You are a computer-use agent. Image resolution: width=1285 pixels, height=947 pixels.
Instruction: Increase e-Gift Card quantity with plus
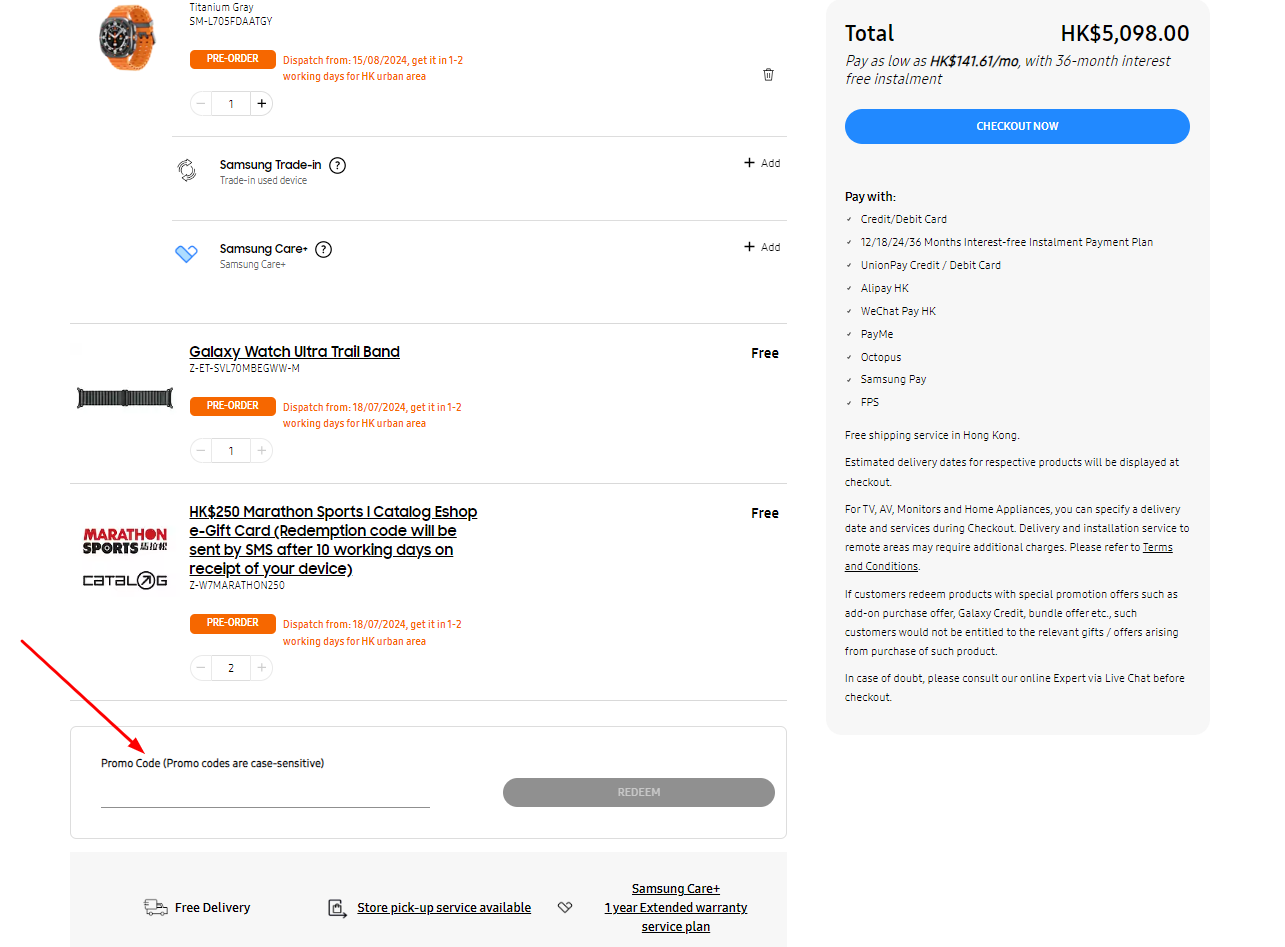tap(261, 668)
